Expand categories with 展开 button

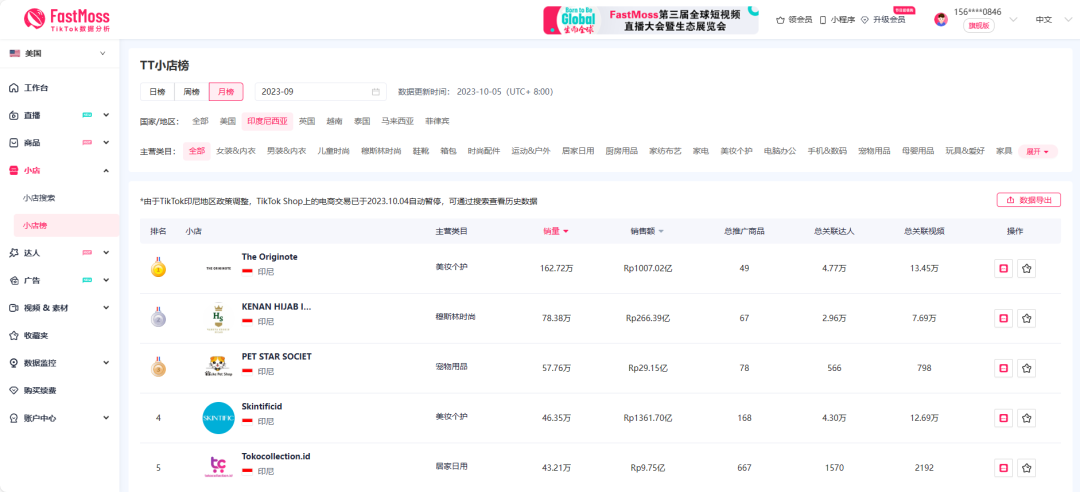[x=1037, y=151]
